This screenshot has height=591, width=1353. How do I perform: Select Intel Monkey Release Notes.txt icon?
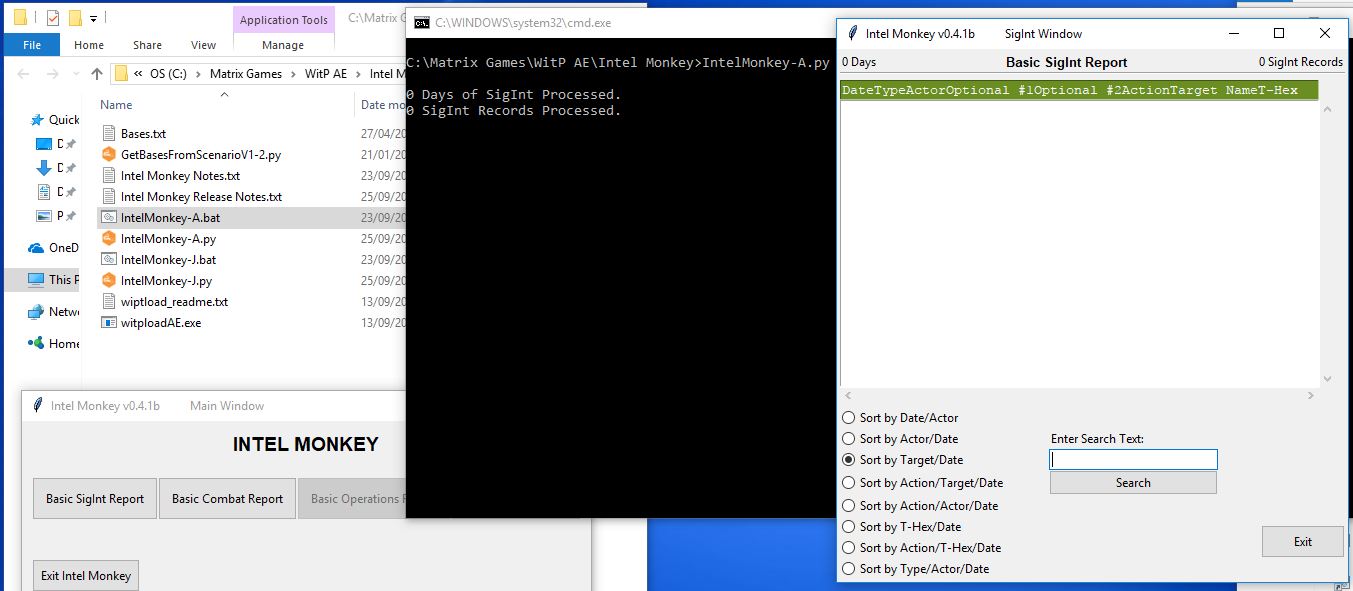pyautogui.click(x=110, y=197)
